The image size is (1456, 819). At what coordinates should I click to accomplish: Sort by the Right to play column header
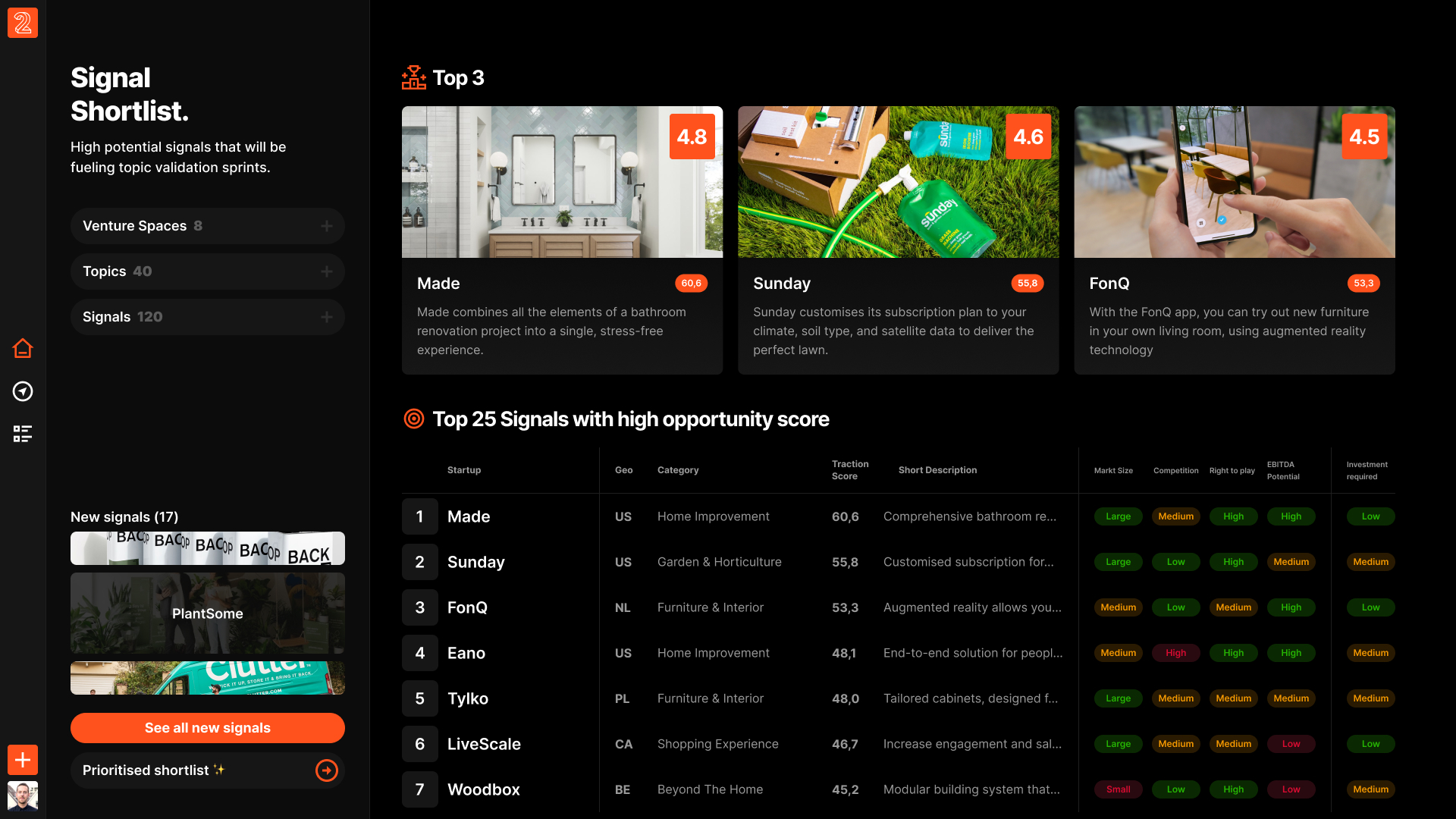tap(1232, 471)
